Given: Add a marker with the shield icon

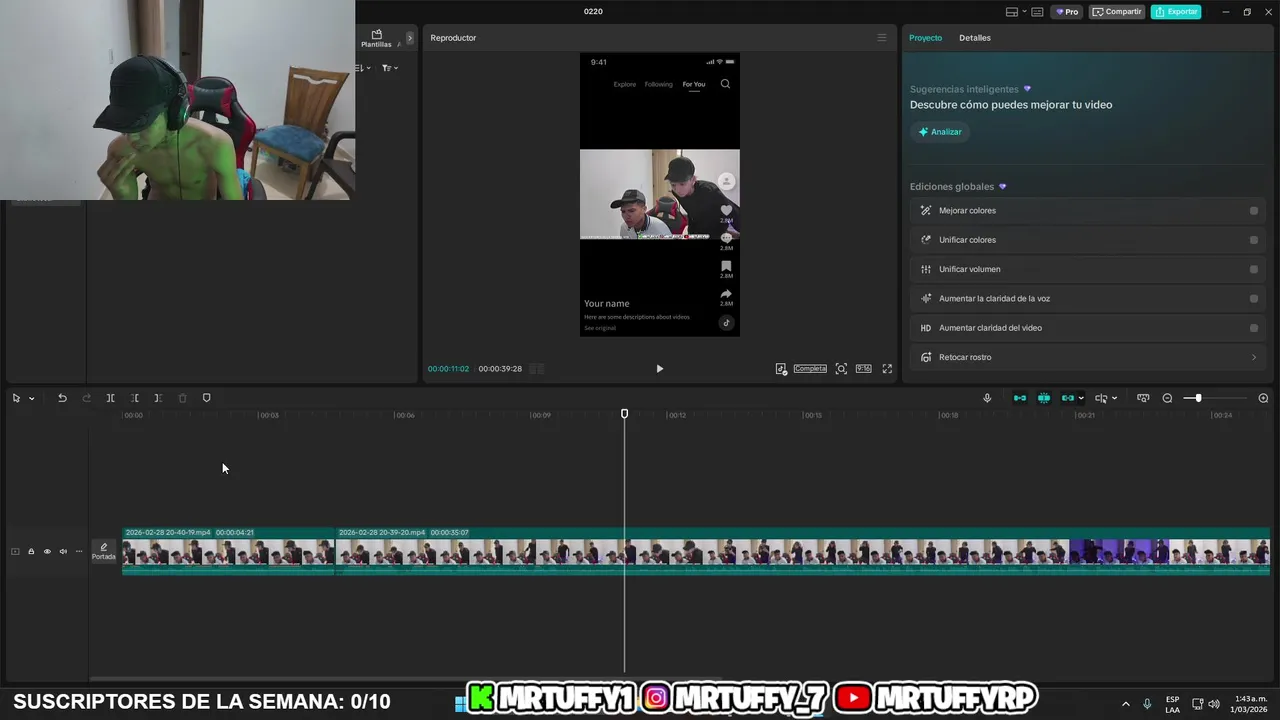Looking at the screenshot, I should 206,398.
